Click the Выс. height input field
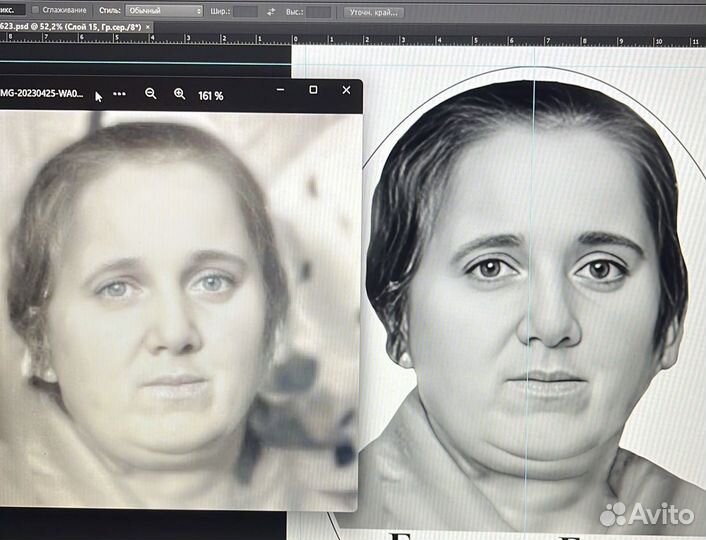This screenshot has height=540, width=706. pos(318,12)
